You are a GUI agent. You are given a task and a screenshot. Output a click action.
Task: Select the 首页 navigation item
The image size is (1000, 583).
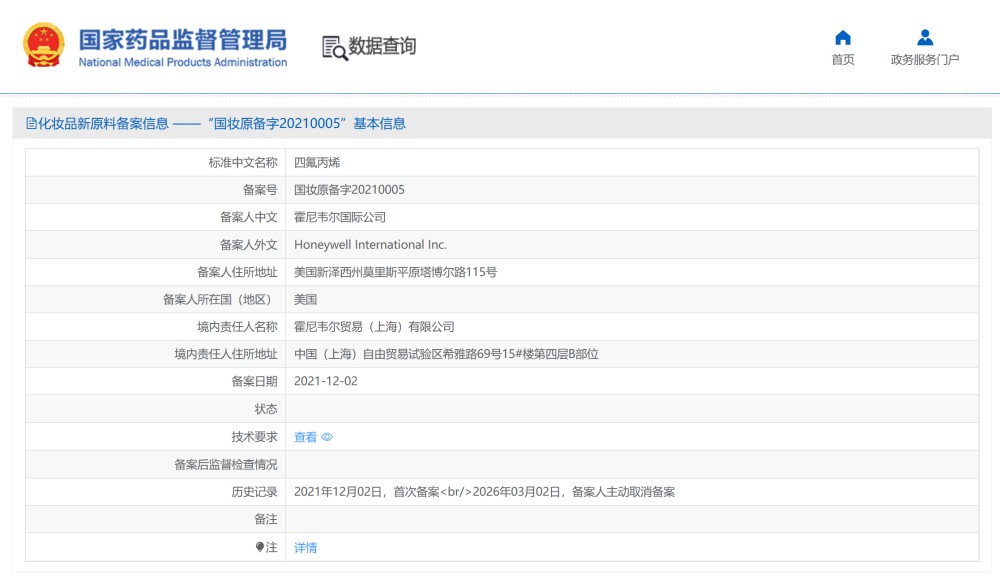click(841, 60)
